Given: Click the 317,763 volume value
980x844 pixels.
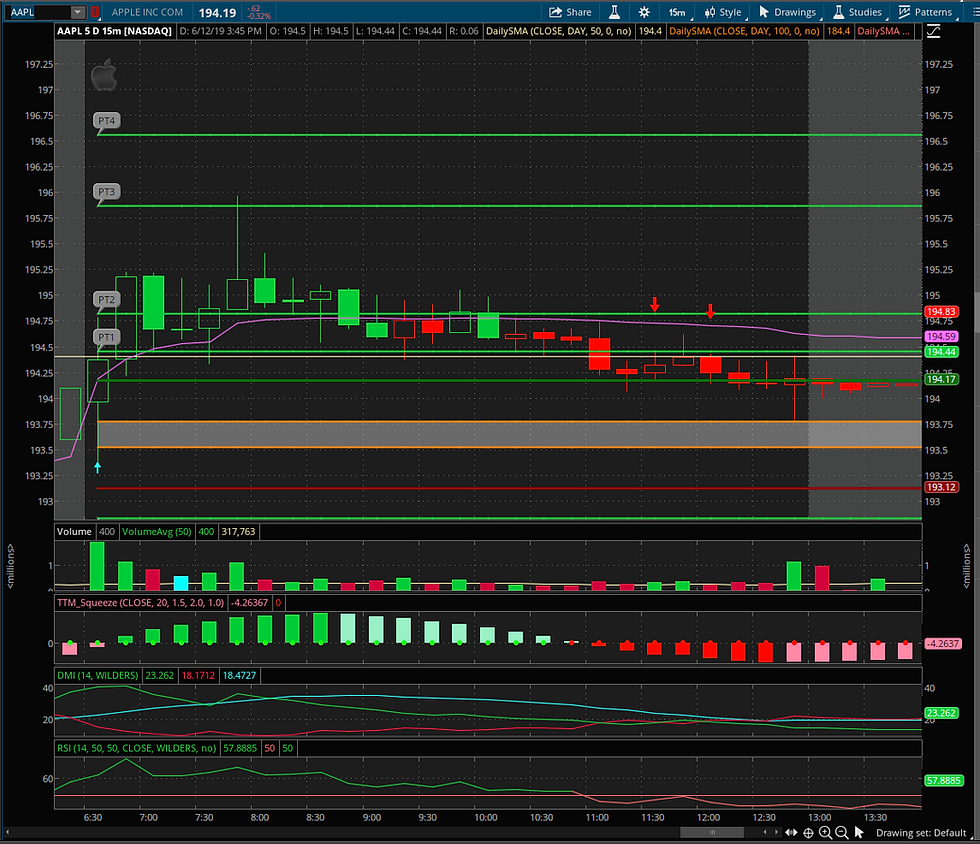Looking at the screenshot, I should (x=238, y=531).
